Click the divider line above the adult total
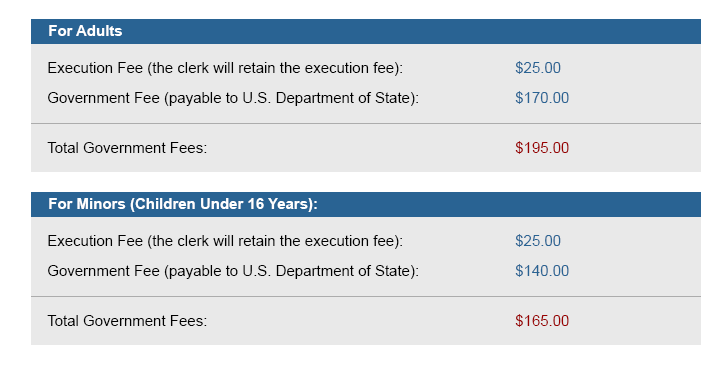The image size is (728, 369). (366, 123)
